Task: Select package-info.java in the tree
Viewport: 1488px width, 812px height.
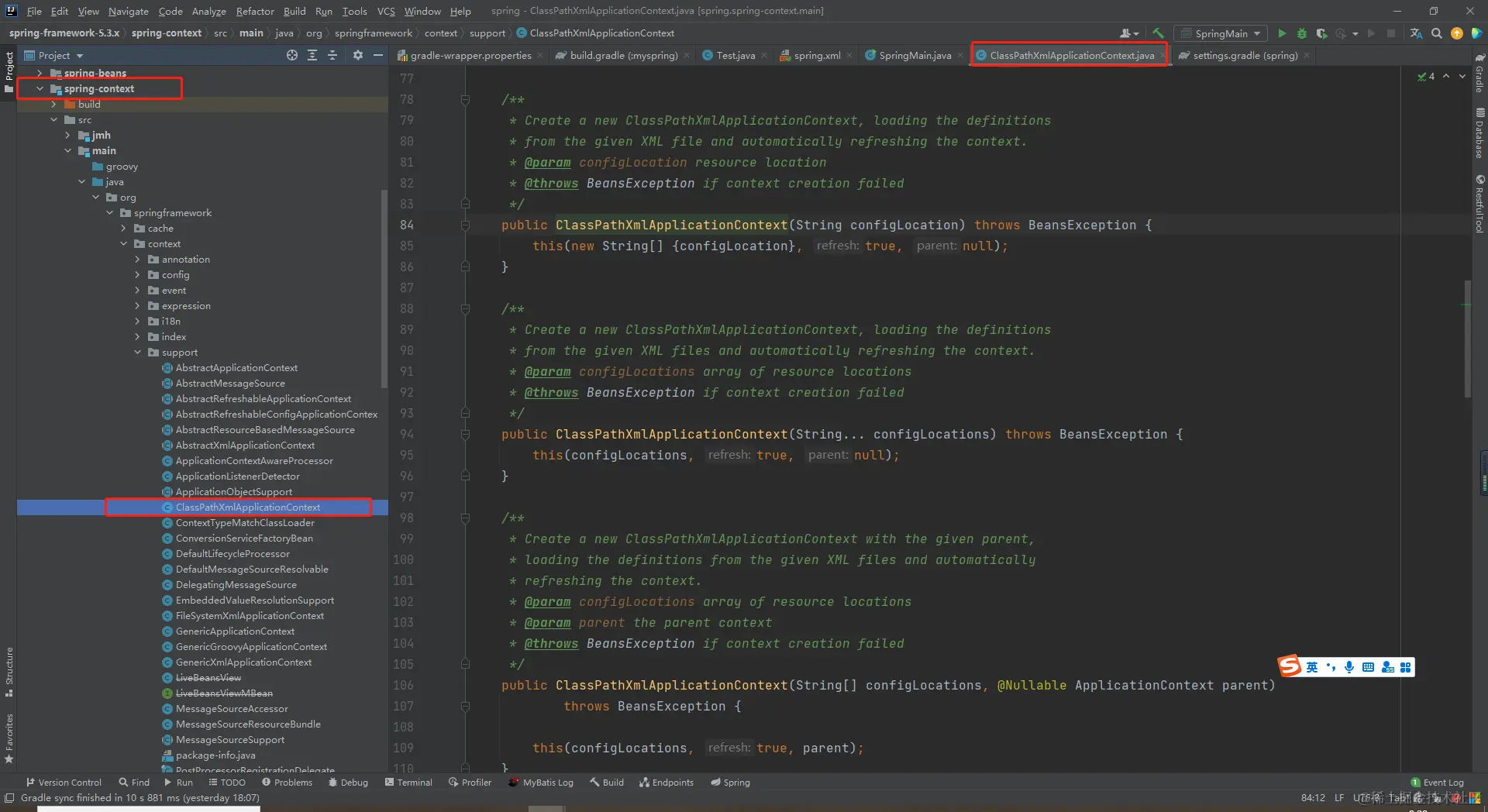Action: click(x=215, y=755)
